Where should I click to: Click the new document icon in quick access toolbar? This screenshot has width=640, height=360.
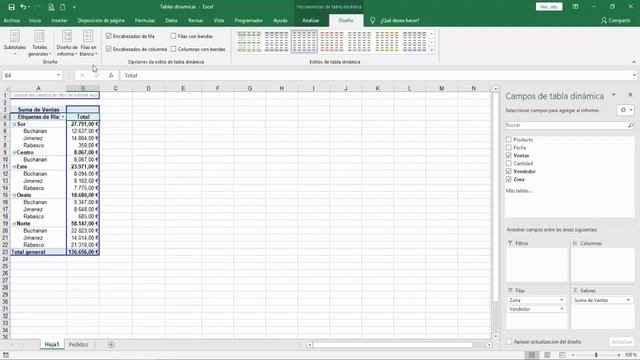[62, 7]
